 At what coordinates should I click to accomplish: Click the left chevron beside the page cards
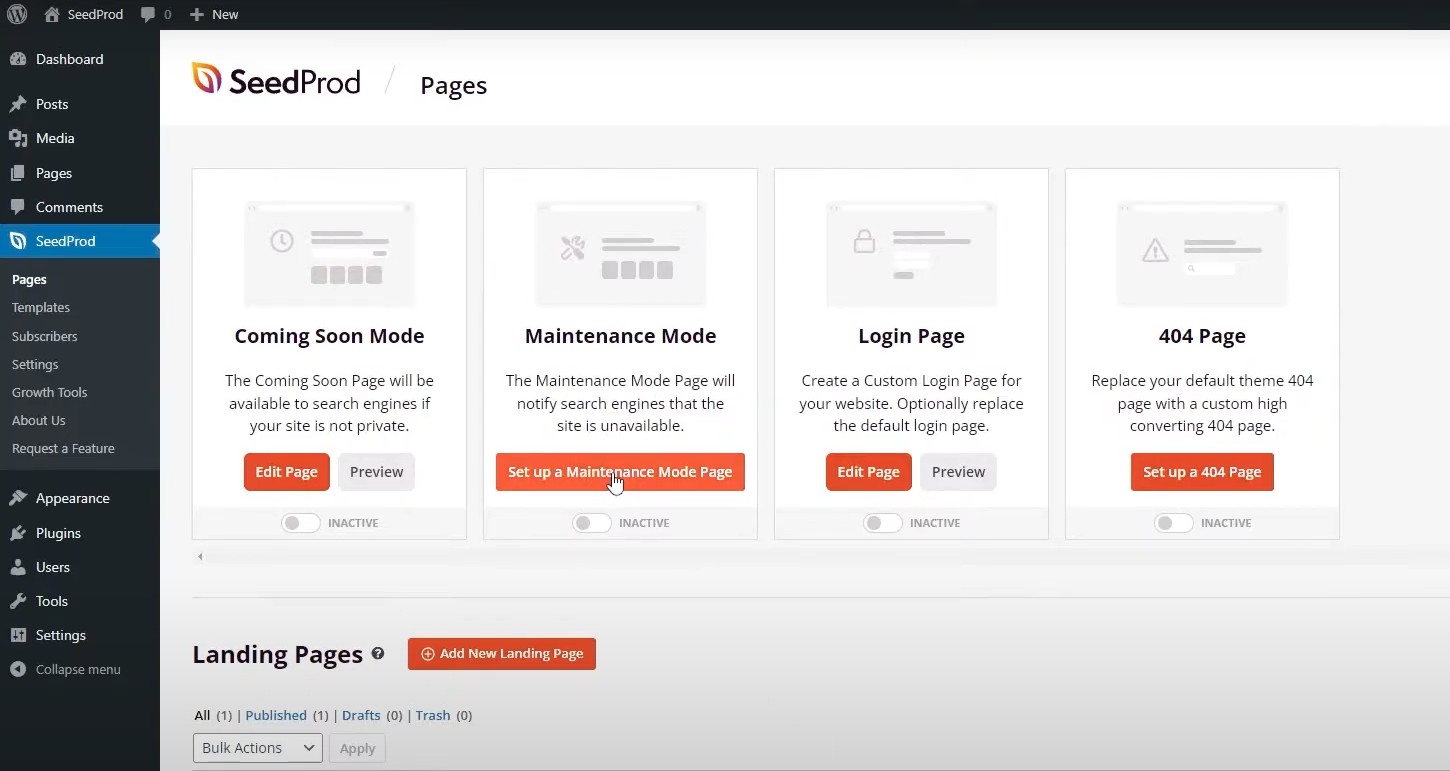[x=200, y=556]
